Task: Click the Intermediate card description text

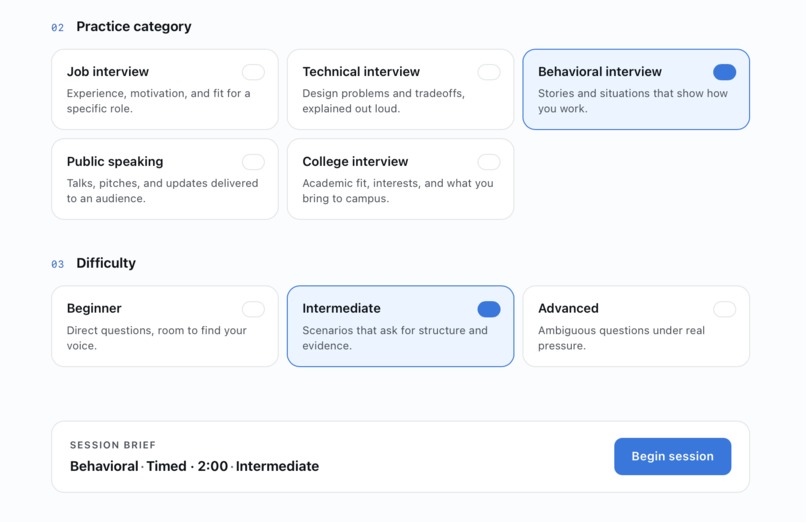Action: pyautogui.click(x=395, y=338)
